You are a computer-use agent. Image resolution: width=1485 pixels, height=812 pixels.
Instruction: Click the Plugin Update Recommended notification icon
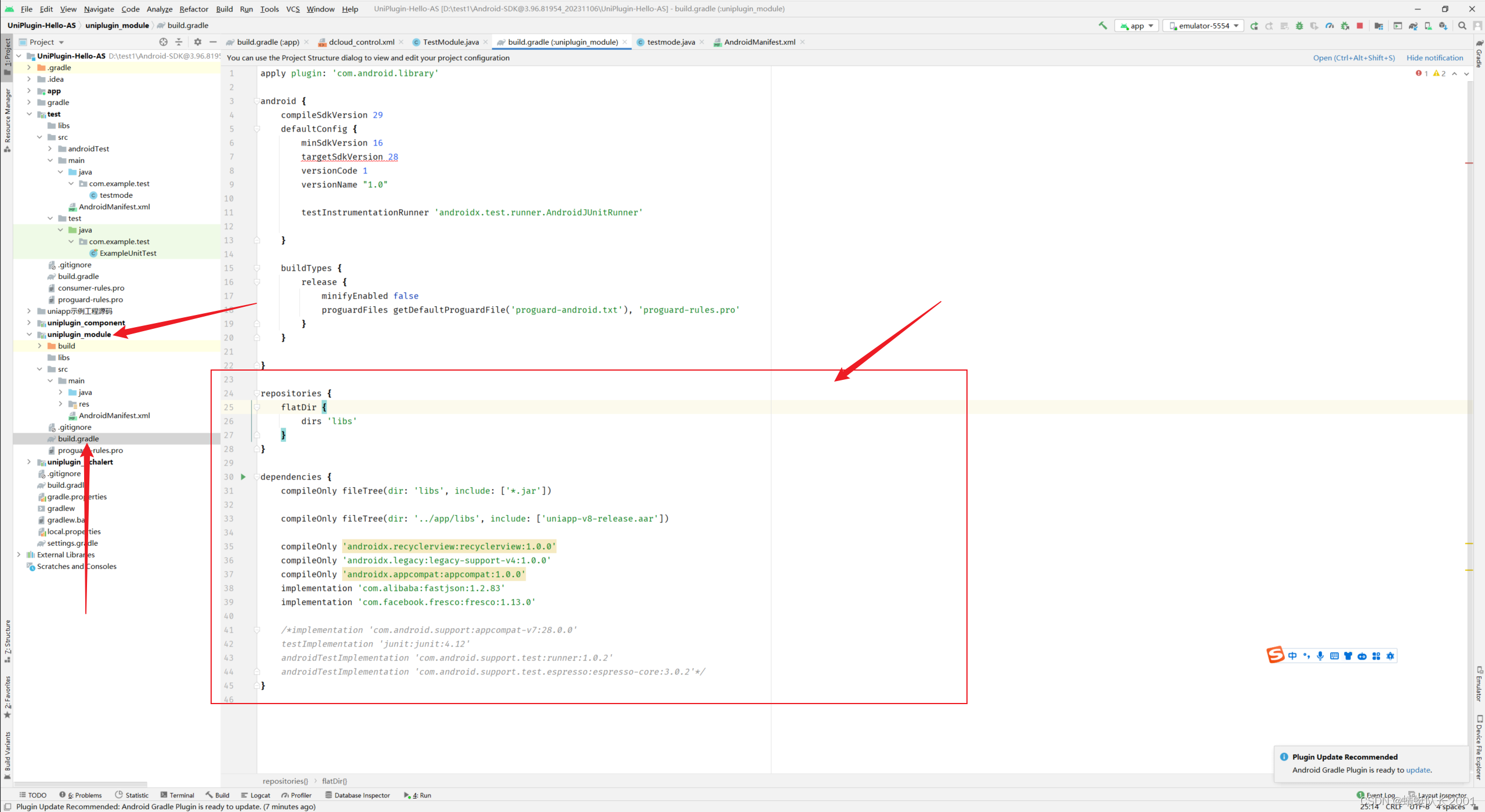tap(1284, 756)
